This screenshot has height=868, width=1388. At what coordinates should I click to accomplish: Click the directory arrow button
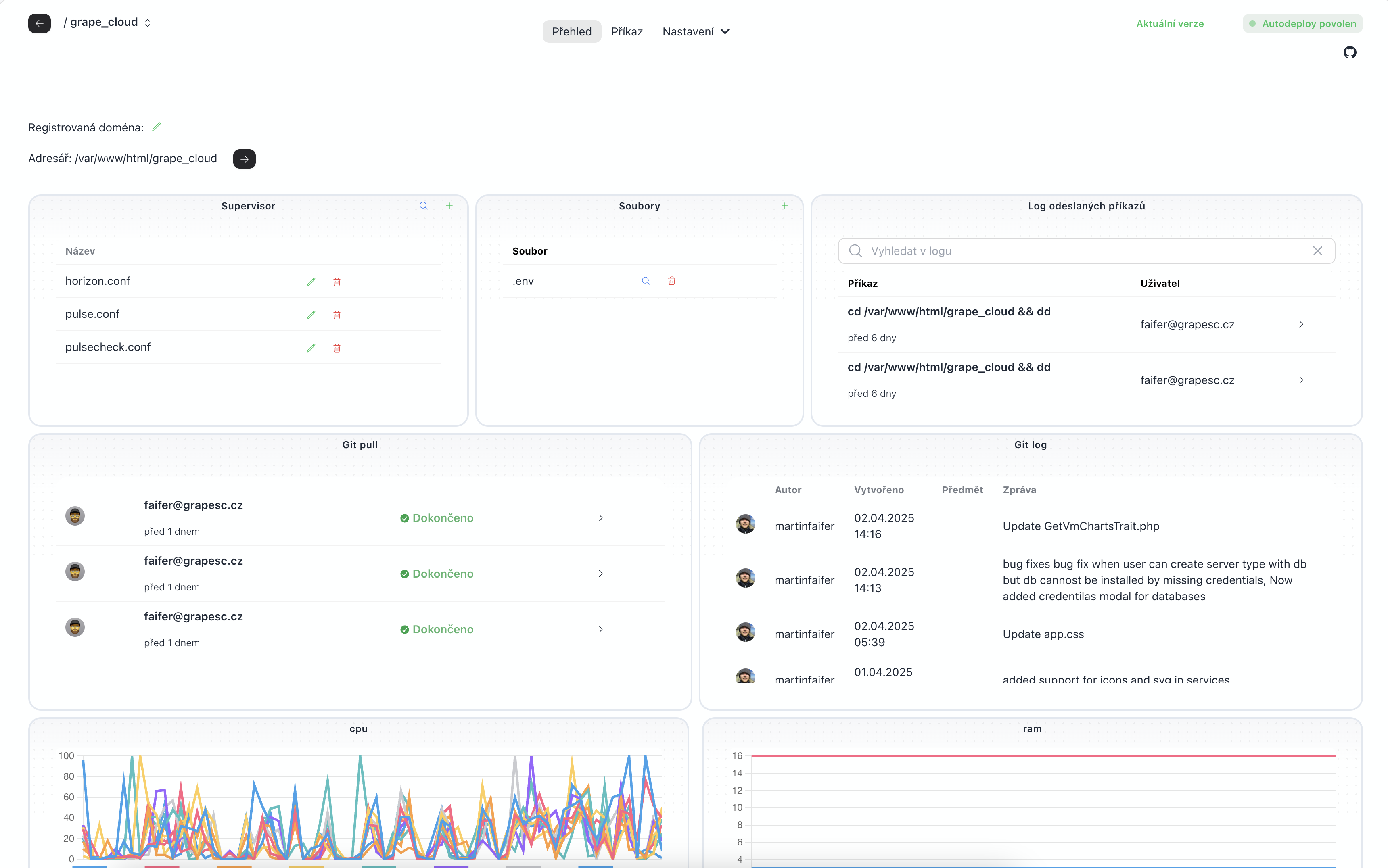point(244,159)
